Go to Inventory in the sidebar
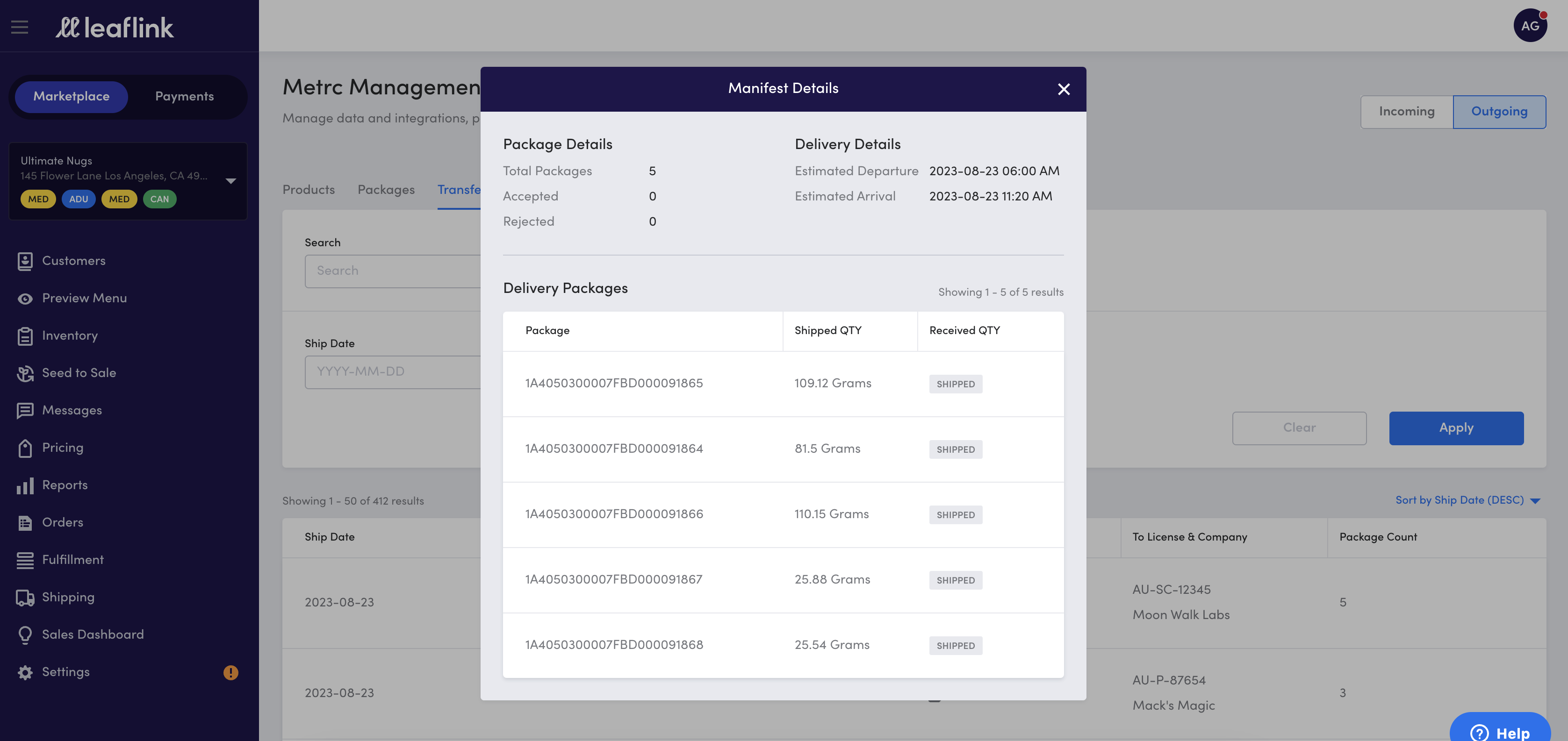Image resolution: width=1568 pixels, height=741 pixels. coord(70,336)
